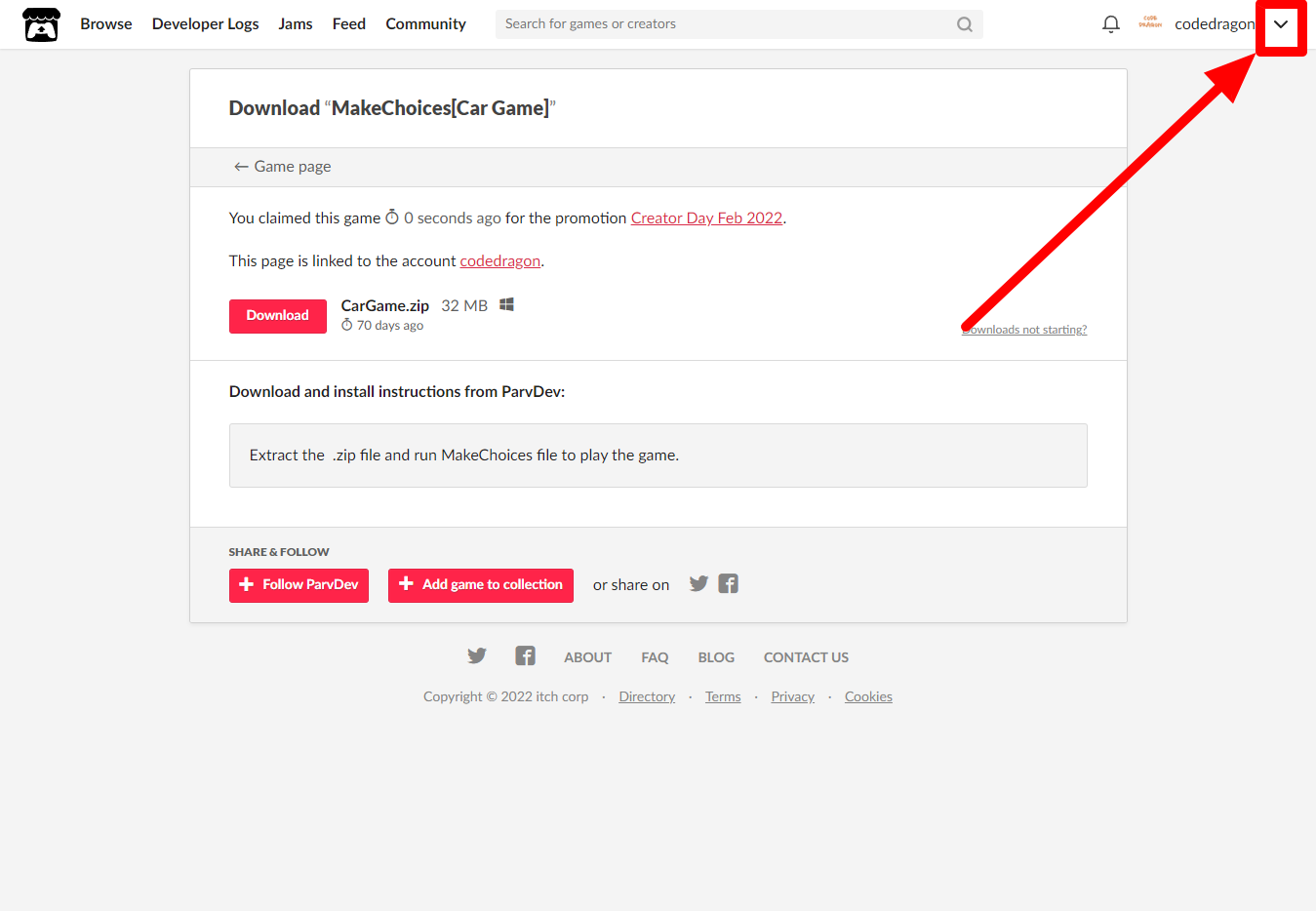The image size is (1316, 911).
Task: Open the Feed page
Action: tap(348, 24)
